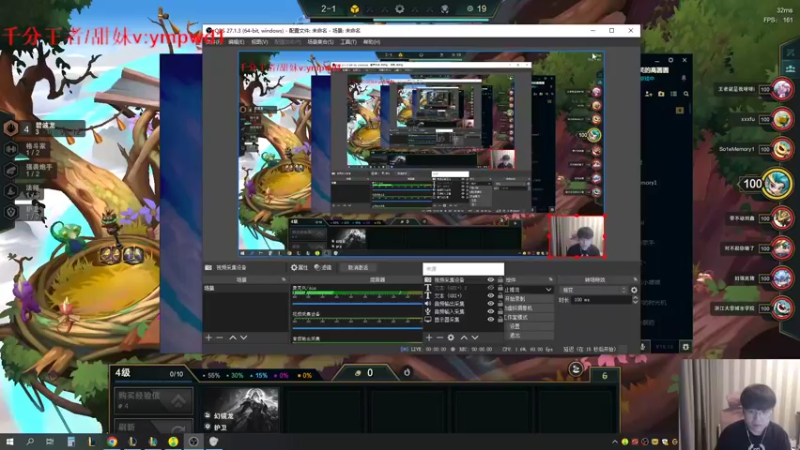Click the 强袭炮手 trait in game sidebar
The width and height of the screenshot is (800, 450).
29,170
